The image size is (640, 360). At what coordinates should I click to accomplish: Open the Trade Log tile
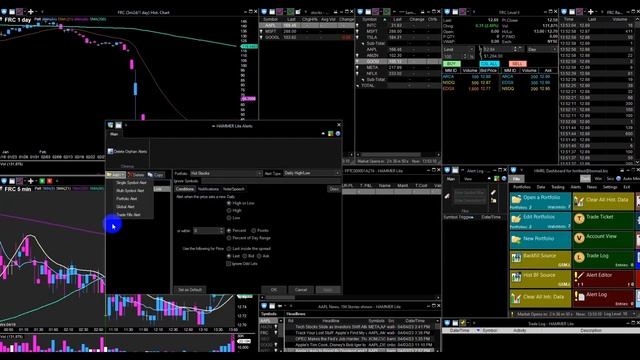click(603, 259)
